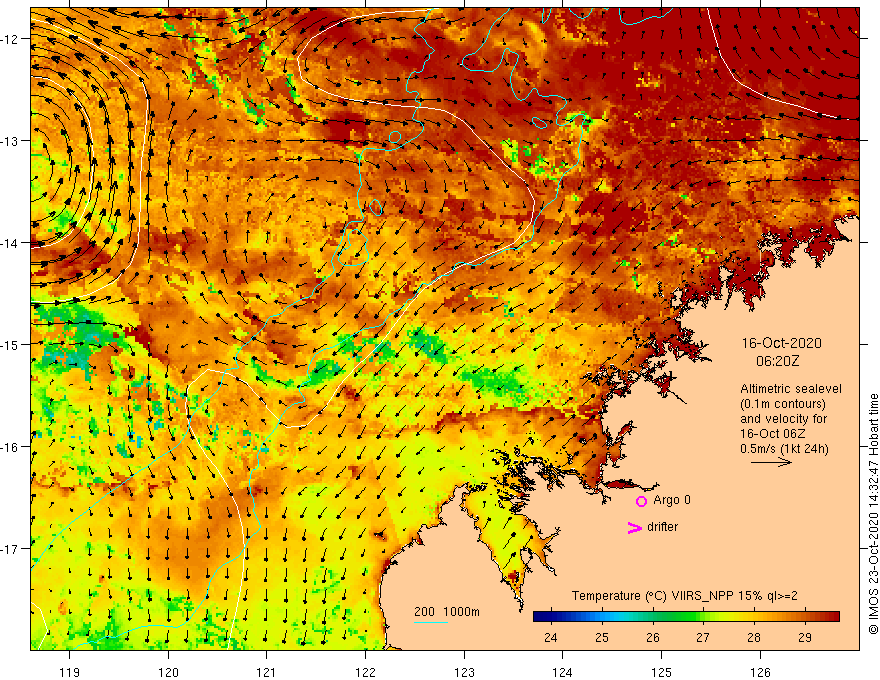Click the 26 value on temperature scale
The height and width of the screenshot is (680, 880).
(653, 637)
